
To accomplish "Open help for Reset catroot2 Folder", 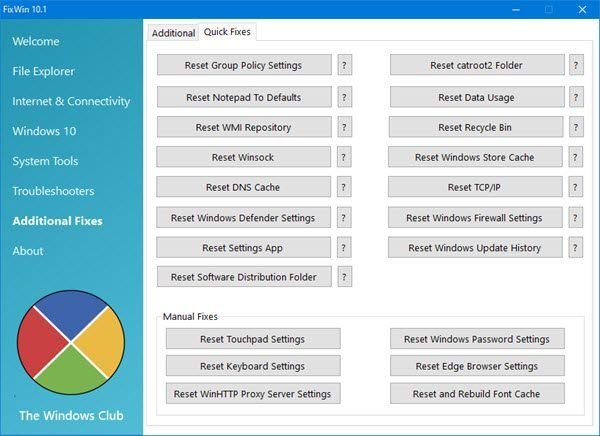I will tap(576, 65).
